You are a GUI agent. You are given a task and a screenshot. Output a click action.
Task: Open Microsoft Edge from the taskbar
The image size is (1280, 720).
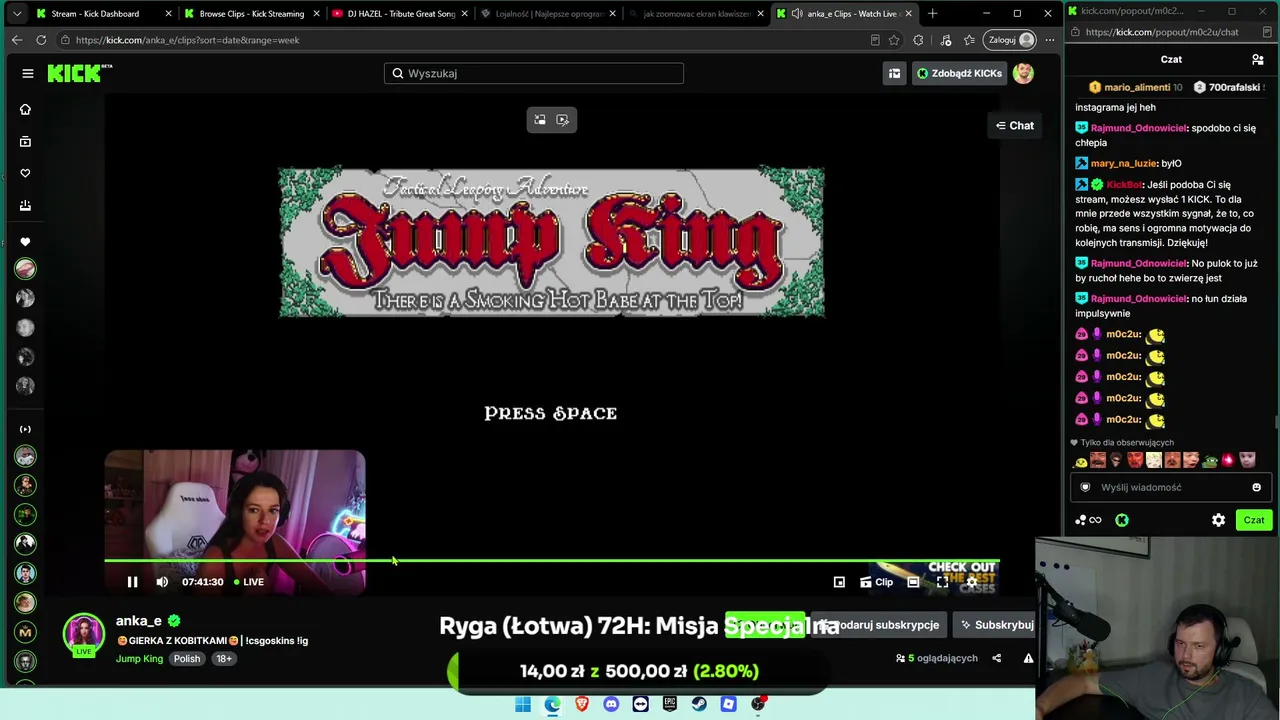click(x=552, y=704)
